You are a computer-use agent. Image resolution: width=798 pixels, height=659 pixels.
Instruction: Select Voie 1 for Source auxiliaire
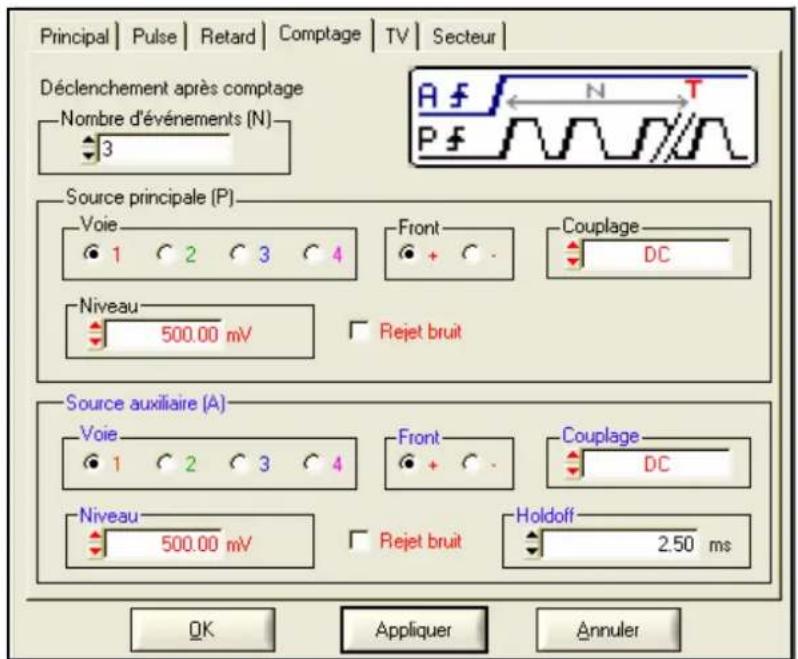[92, 463]
